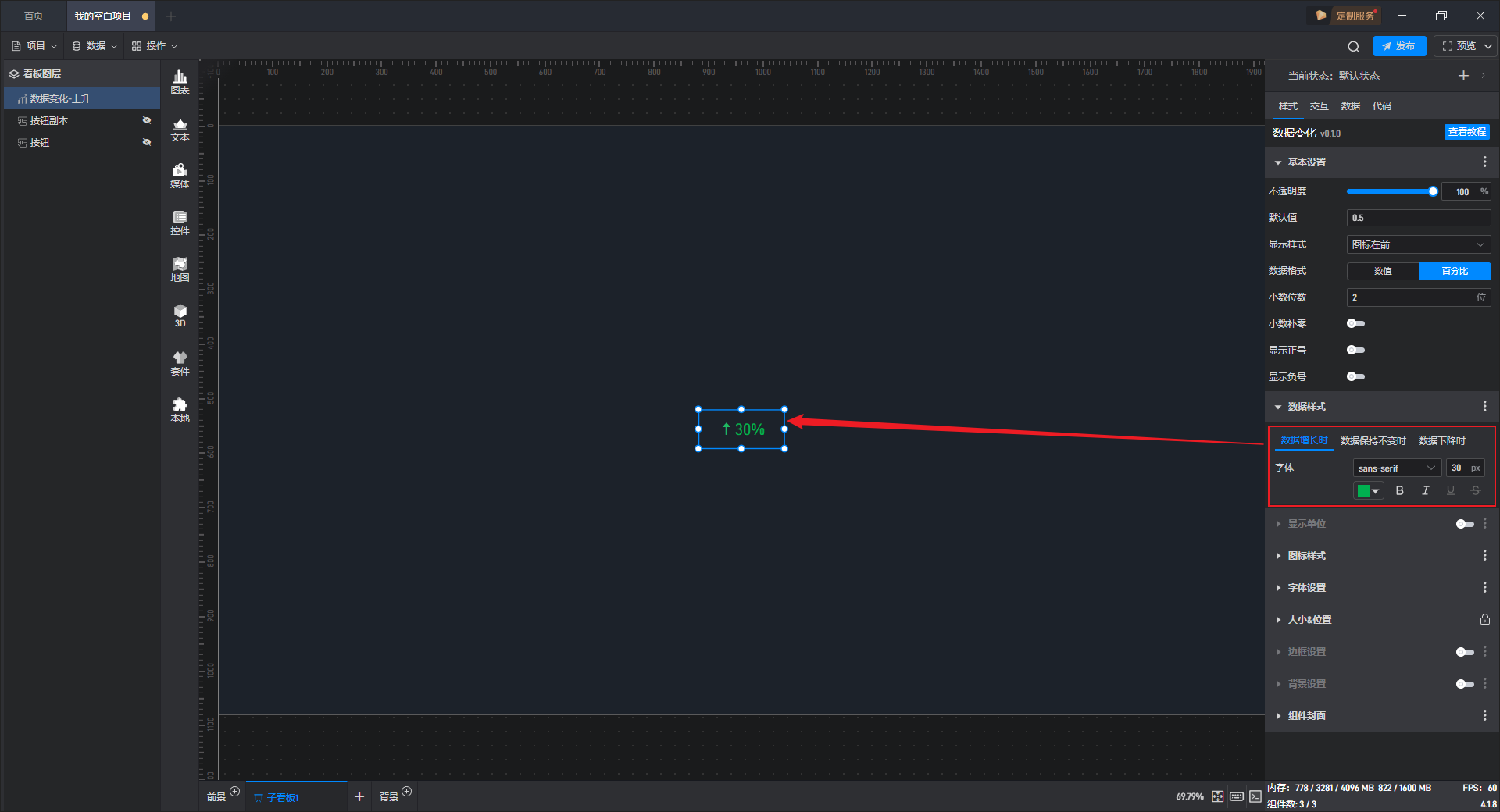Open the 媒体 media components panel
Screen dimensions: 1500x812
tap(180, 176)
